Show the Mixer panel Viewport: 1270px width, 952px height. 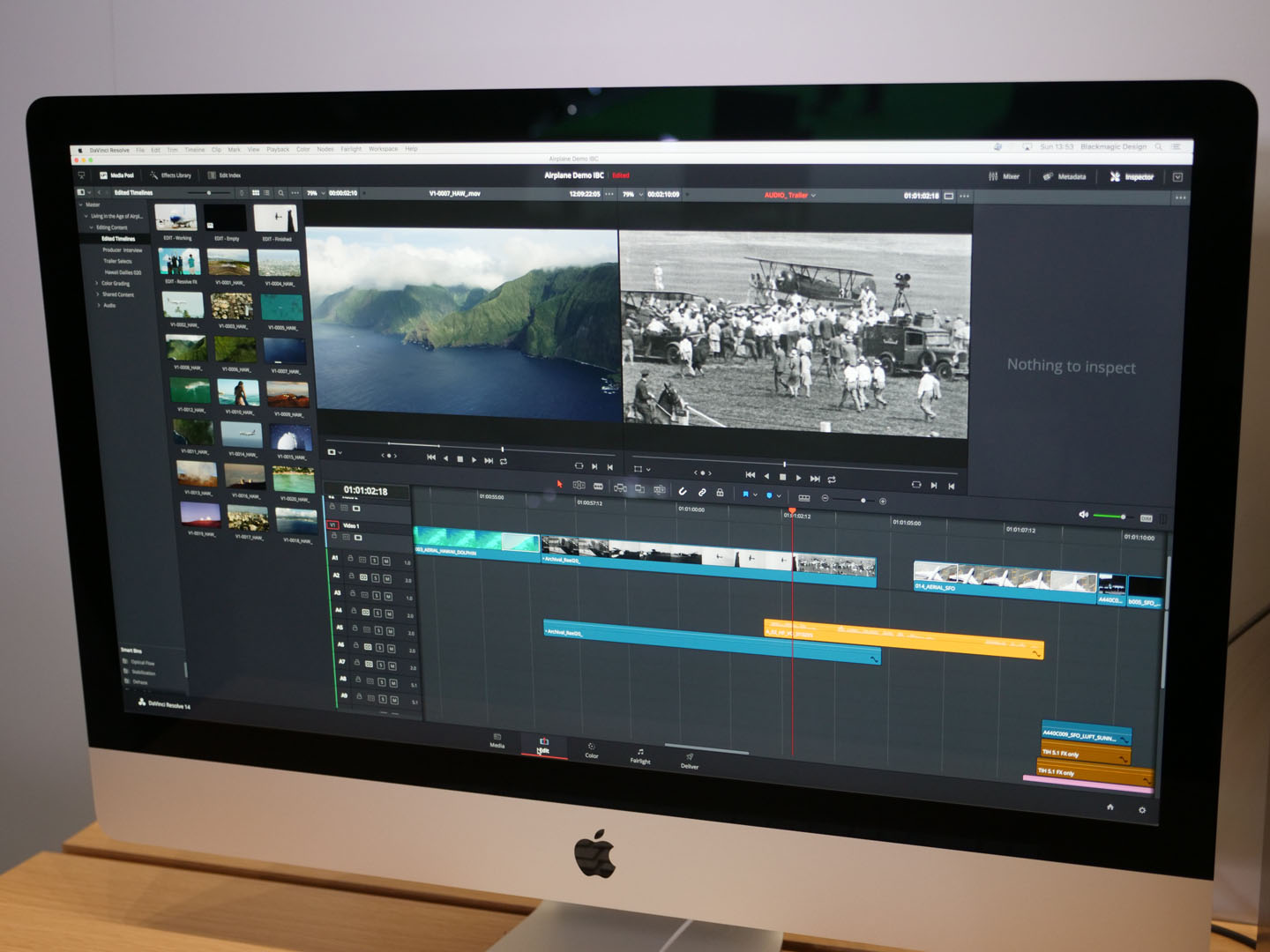click(1004, 176)
